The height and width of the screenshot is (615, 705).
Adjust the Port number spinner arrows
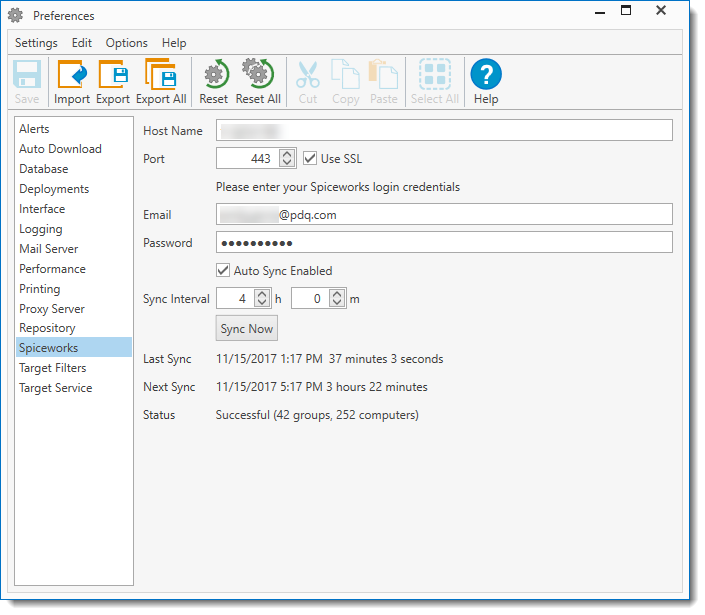pyautogui.click(x=287, y=158)
